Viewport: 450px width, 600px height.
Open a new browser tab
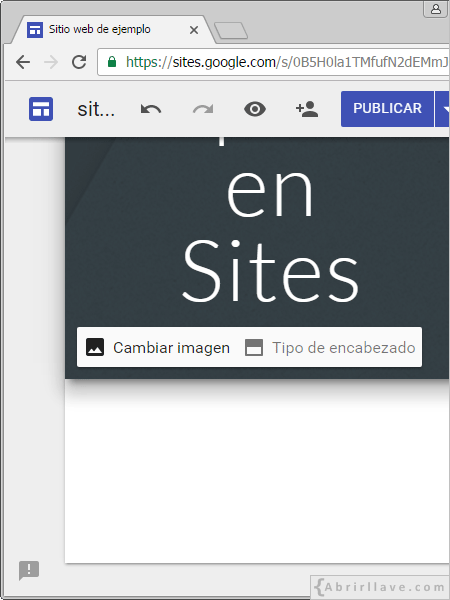point(231,31)
